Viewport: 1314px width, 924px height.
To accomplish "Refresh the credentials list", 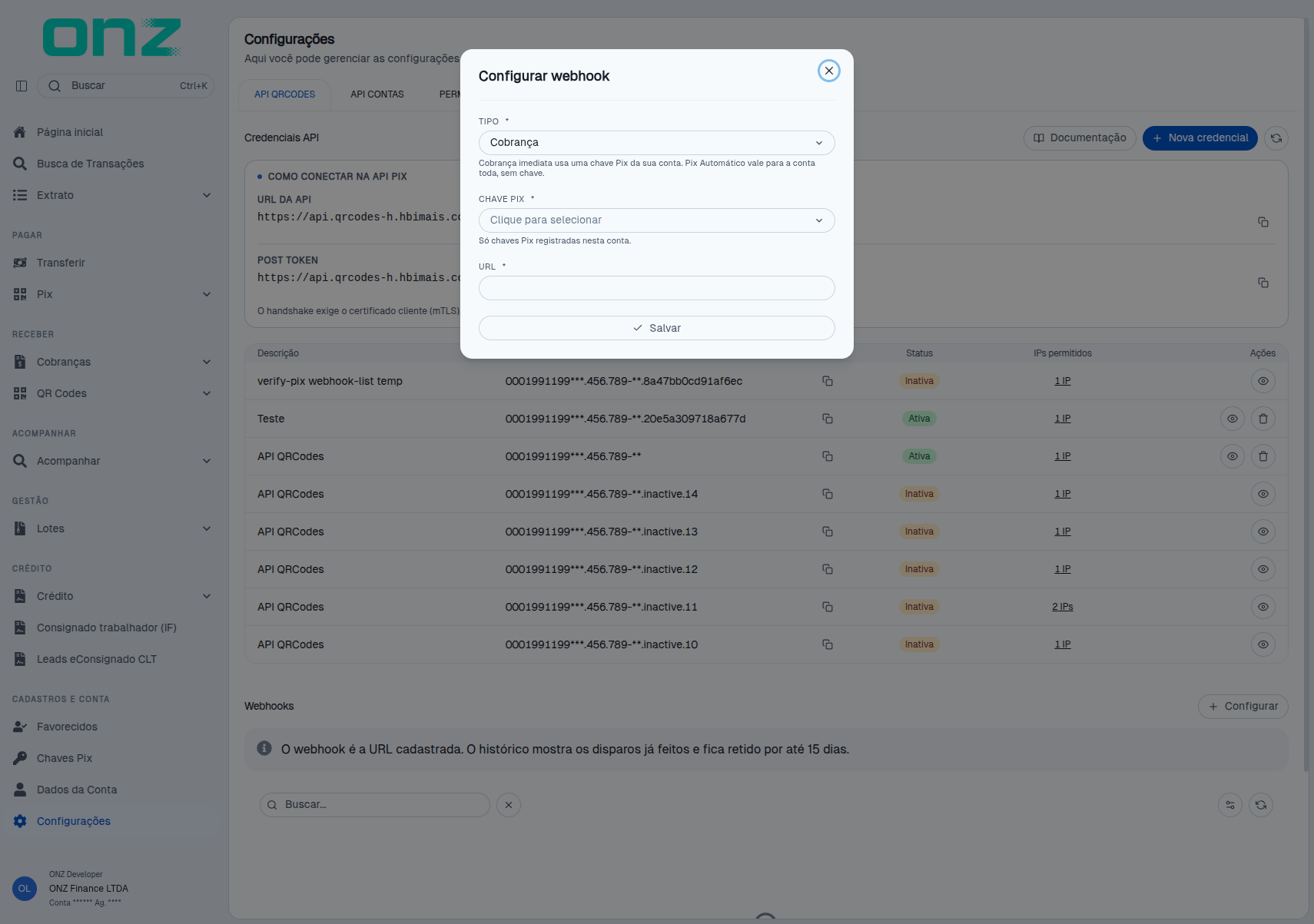I will point(1276,138).
